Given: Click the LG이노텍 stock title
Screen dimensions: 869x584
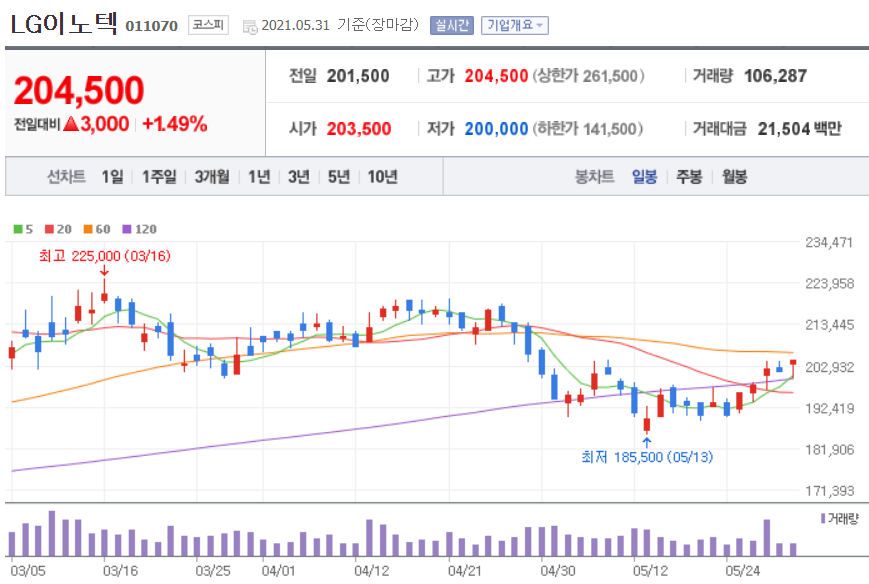Looking at the screenshot, I should point(64,24).
